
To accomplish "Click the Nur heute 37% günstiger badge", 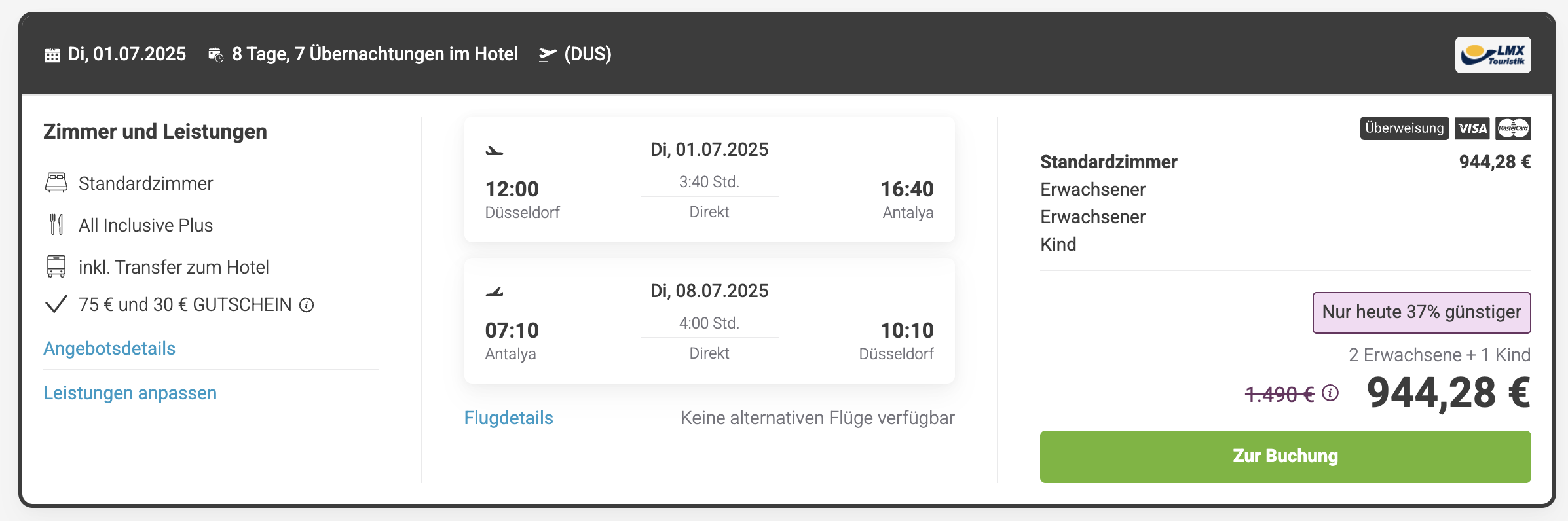I will tap(1421, 312).
